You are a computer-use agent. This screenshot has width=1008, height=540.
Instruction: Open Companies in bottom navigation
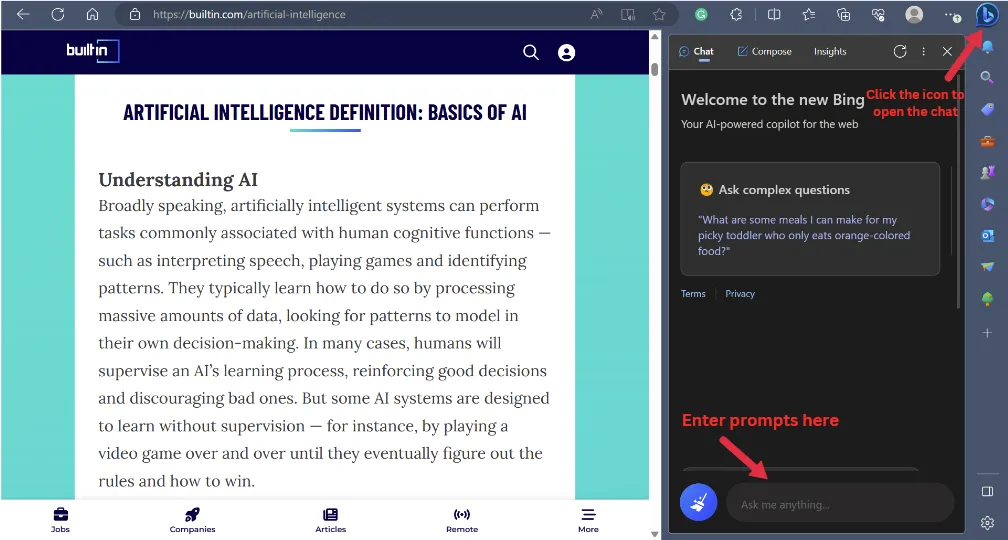tap(192, 520)
